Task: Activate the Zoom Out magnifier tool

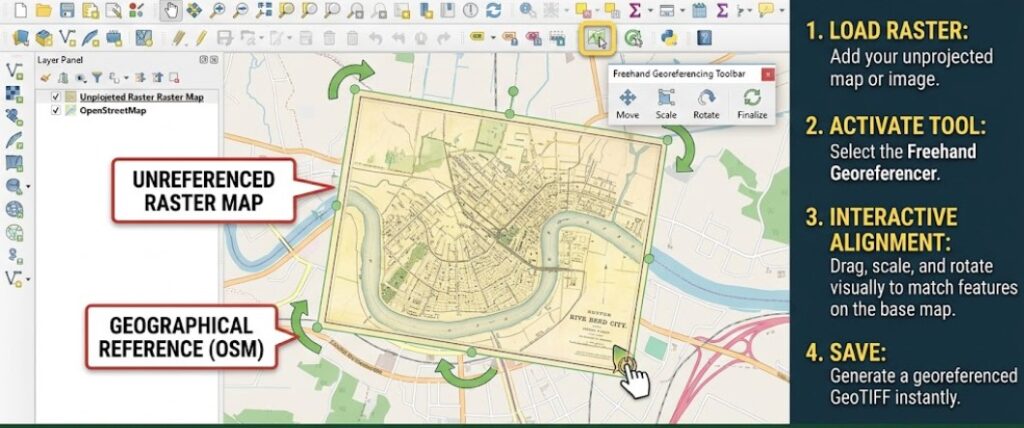Action: [x=240, y=10]
